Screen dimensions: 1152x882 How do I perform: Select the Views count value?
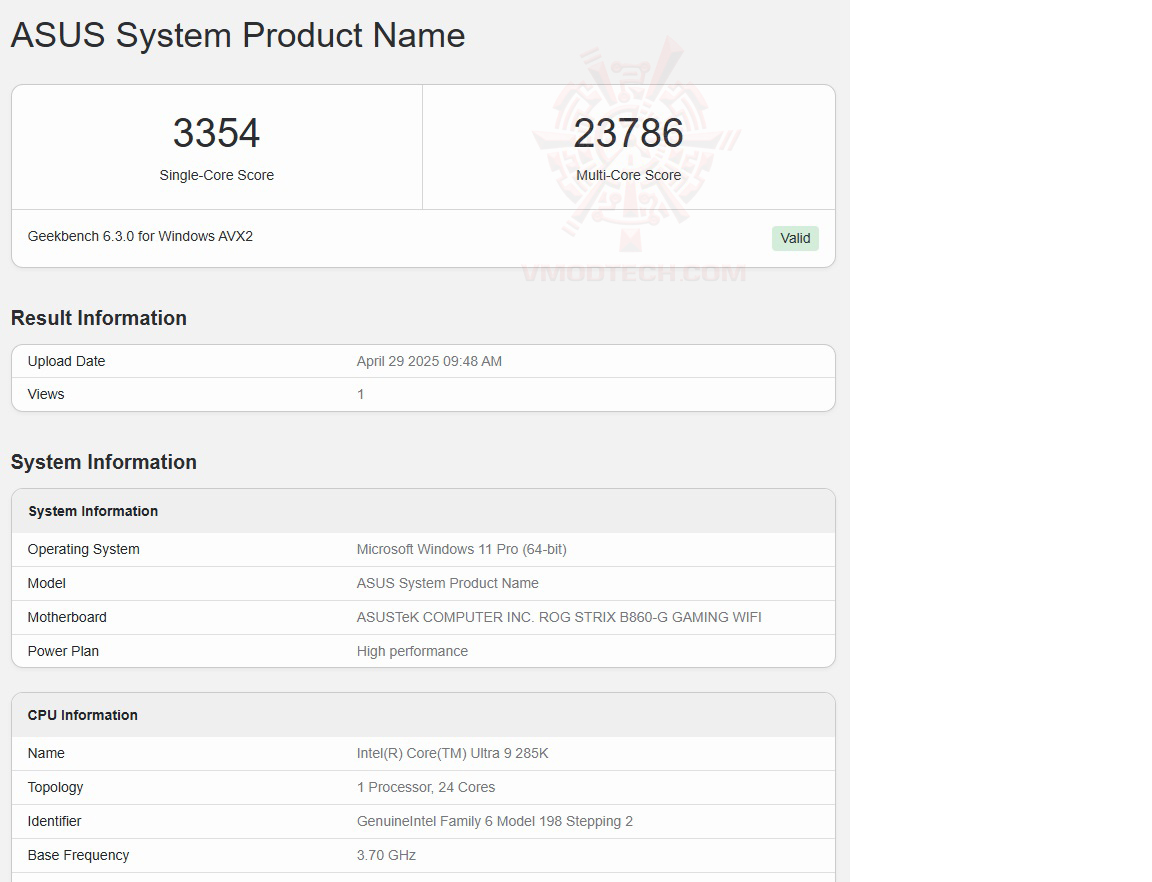click(x=360, y=394)
